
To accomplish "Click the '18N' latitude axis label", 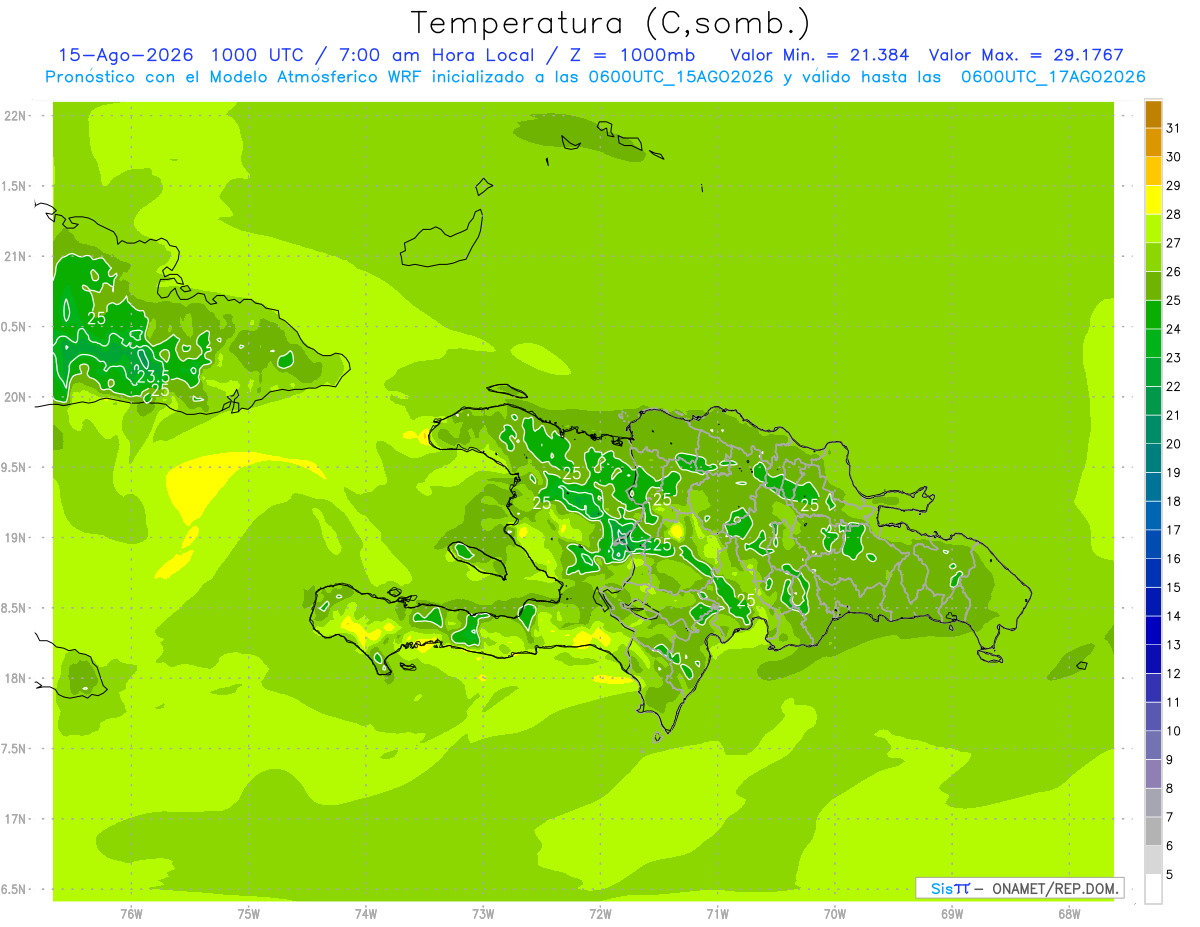I will click(x=15, y=678).
